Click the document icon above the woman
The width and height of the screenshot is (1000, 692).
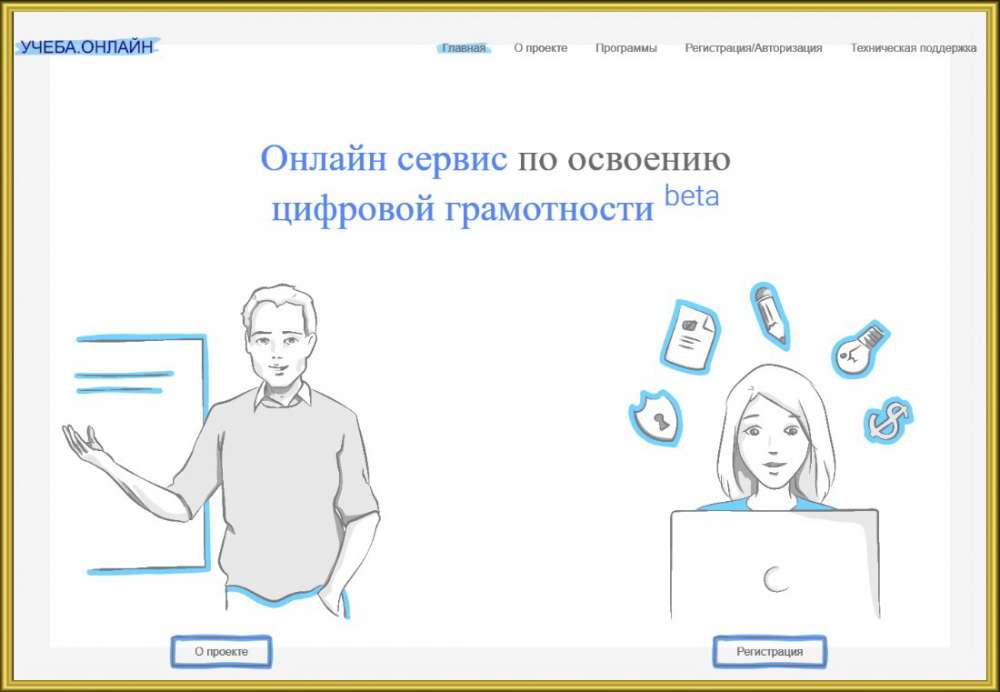click(689, 336)
